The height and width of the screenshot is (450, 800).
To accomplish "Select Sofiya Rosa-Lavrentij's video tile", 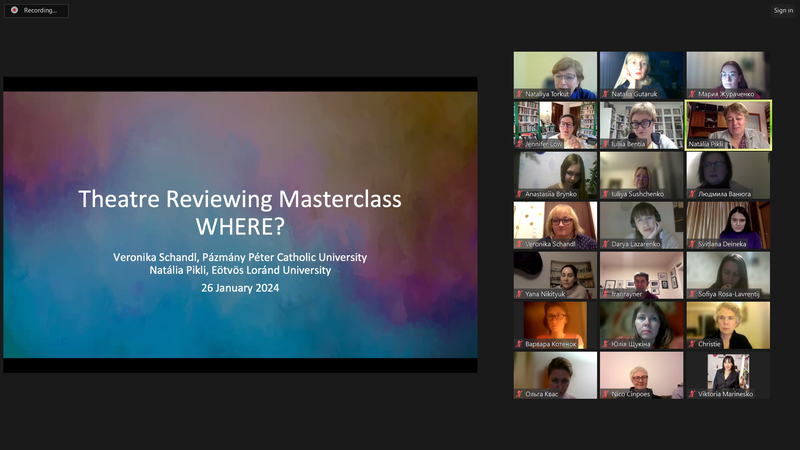I will coord(728,272).
